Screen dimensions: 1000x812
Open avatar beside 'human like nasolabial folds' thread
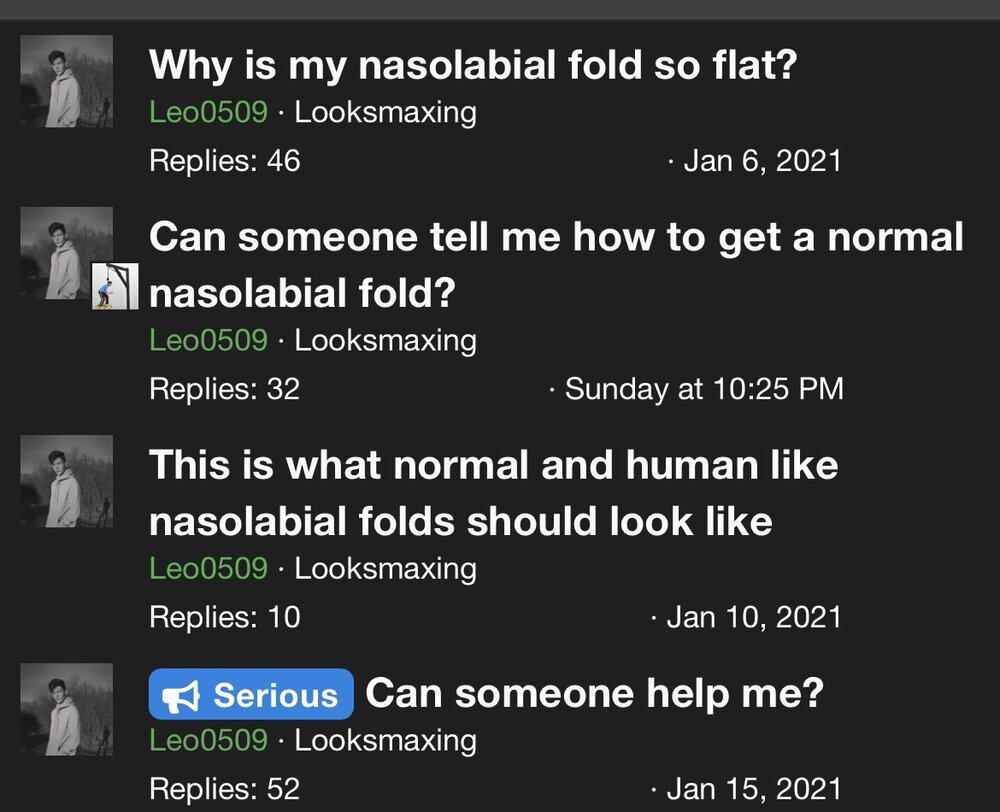pos(66,481)
